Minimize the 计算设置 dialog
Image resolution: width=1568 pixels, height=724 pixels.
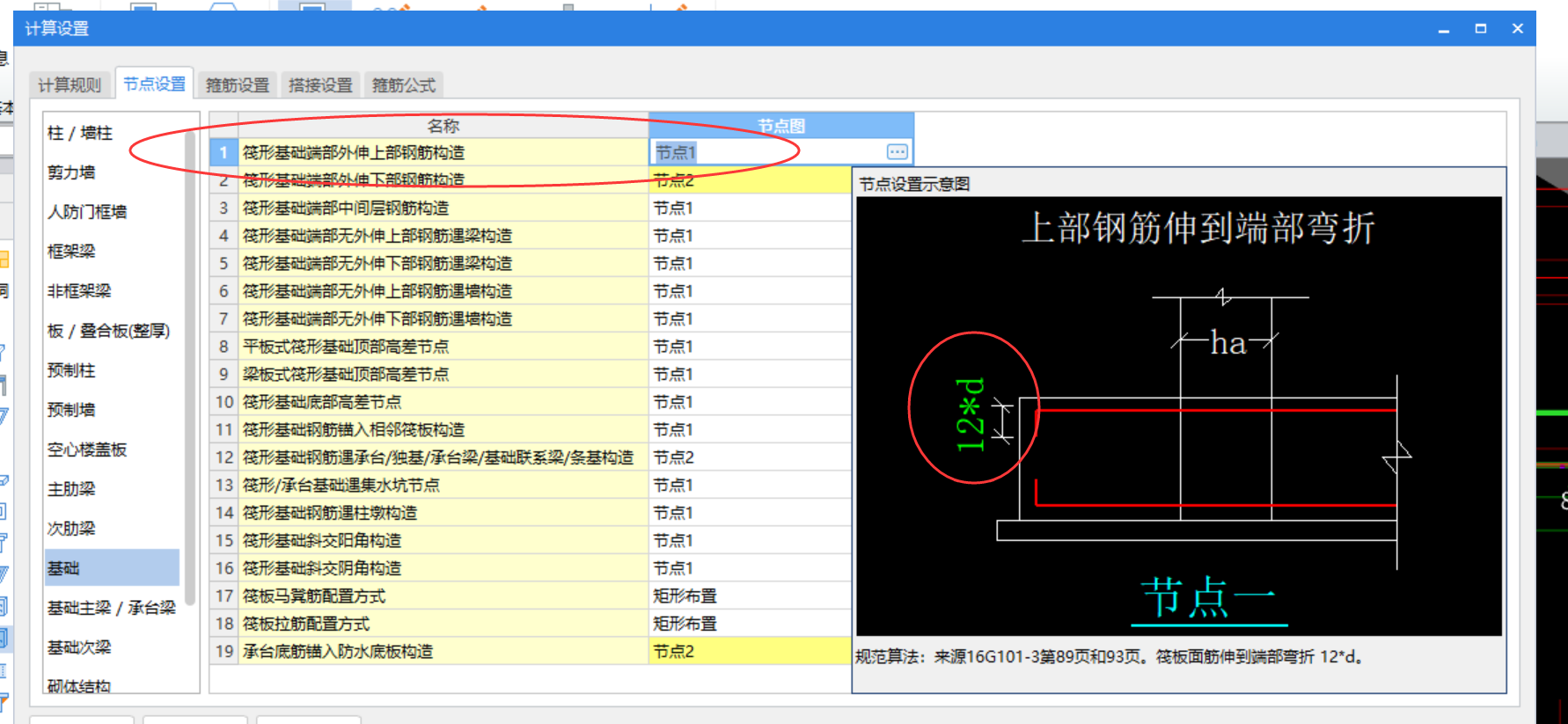coord(1444,29)
